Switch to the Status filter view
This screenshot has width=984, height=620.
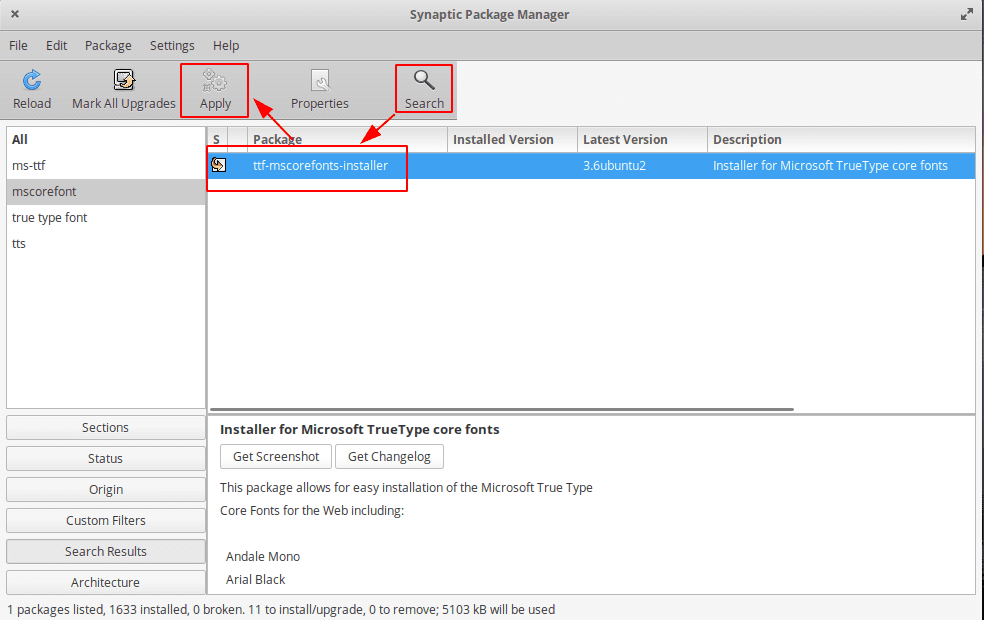(105, 458)
